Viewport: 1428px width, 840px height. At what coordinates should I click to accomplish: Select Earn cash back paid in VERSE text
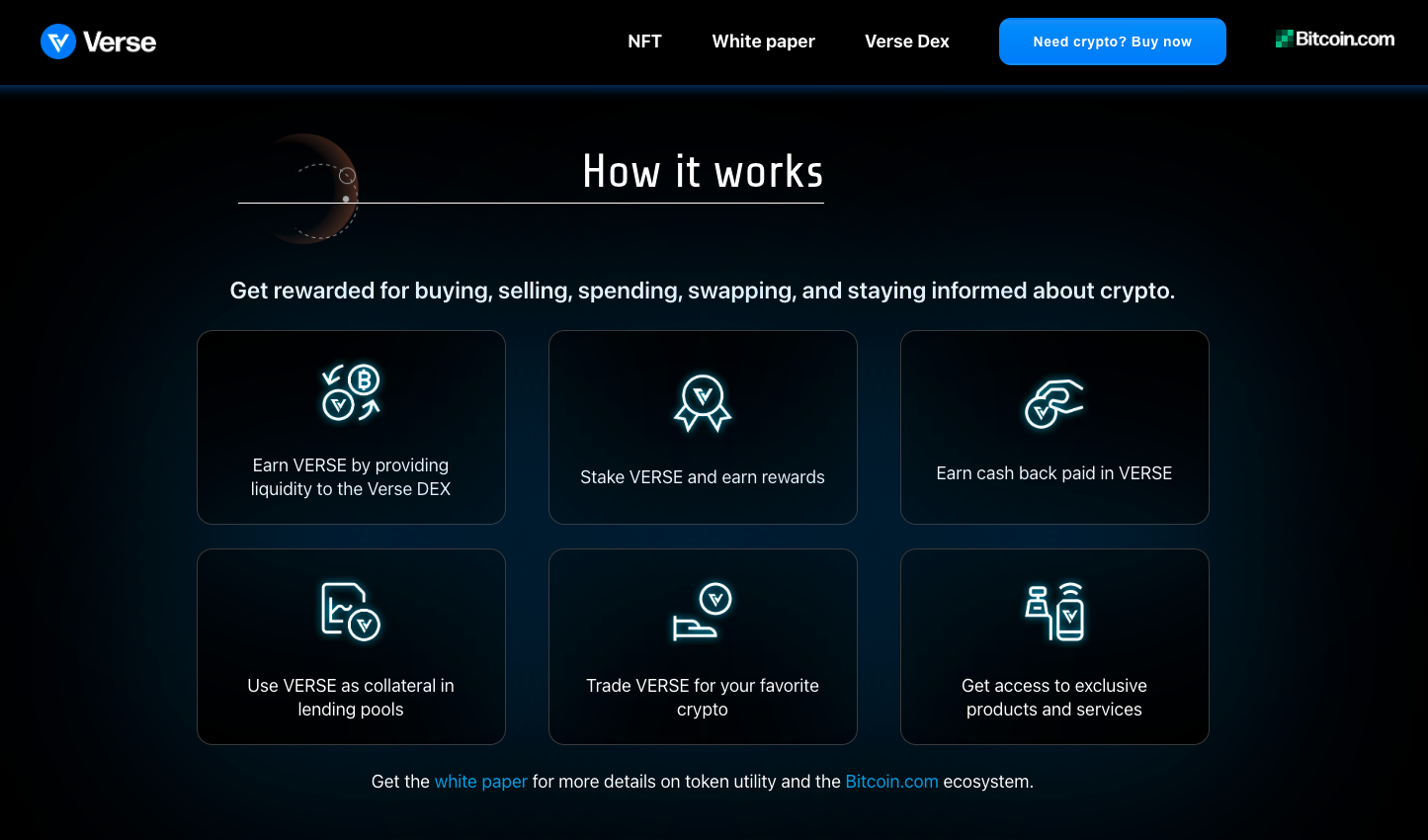pos(1054,473)
